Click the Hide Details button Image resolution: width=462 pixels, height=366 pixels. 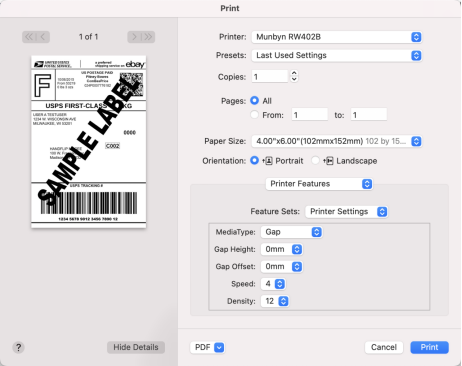pyautogui.click(x=136, y=347)
